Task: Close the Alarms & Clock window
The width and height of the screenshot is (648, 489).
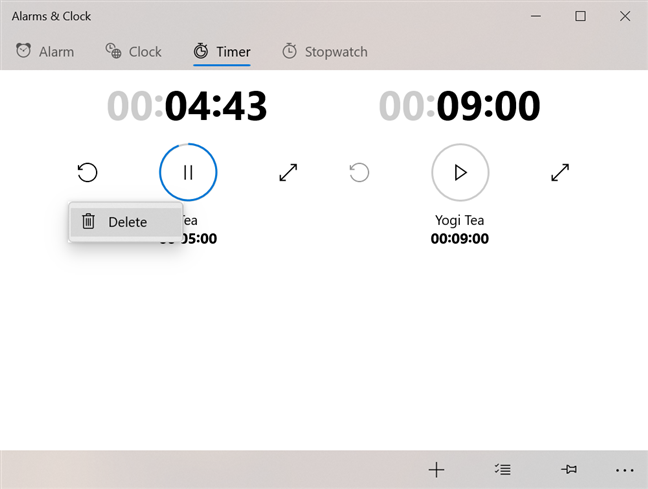Action: [x=625, y=16]
